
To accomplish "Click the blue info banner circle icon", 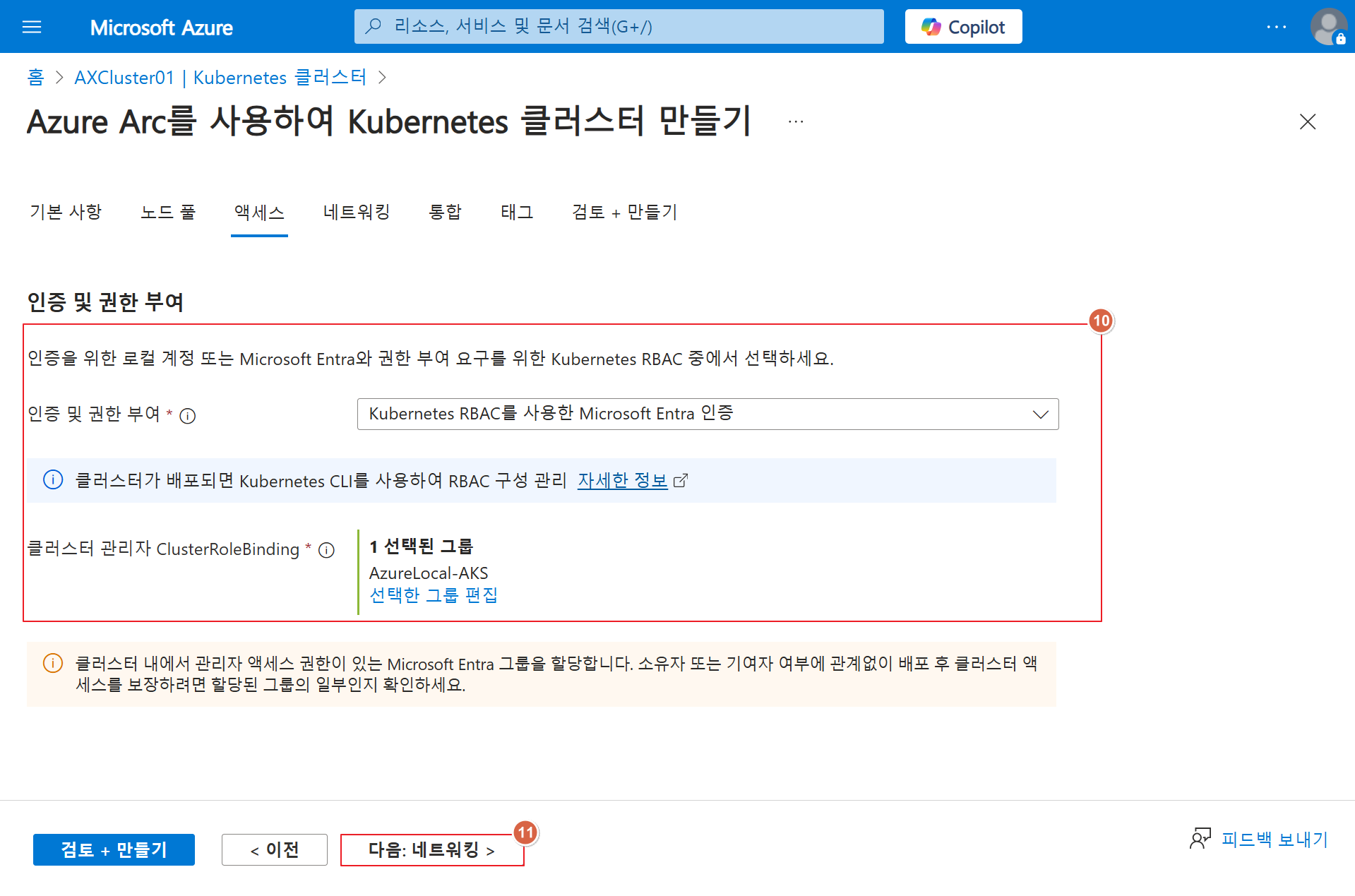I will coord(53,480).
